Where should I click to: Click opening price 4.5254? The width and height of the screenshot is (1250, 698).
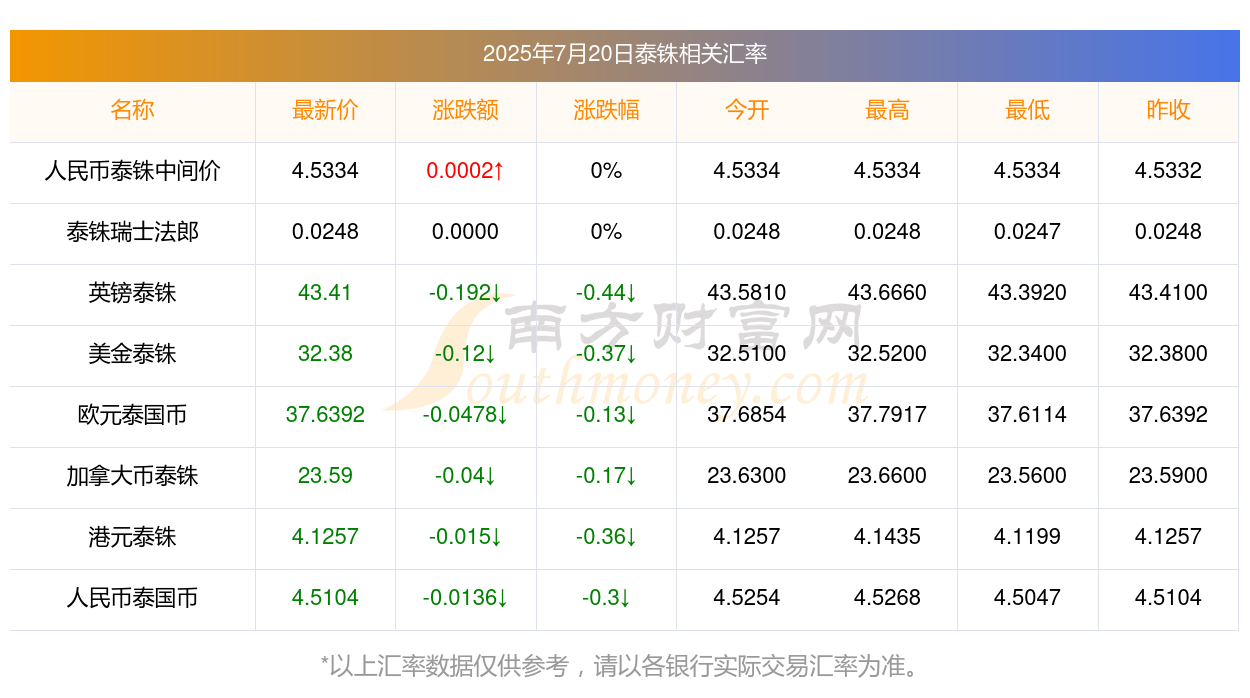747,598
